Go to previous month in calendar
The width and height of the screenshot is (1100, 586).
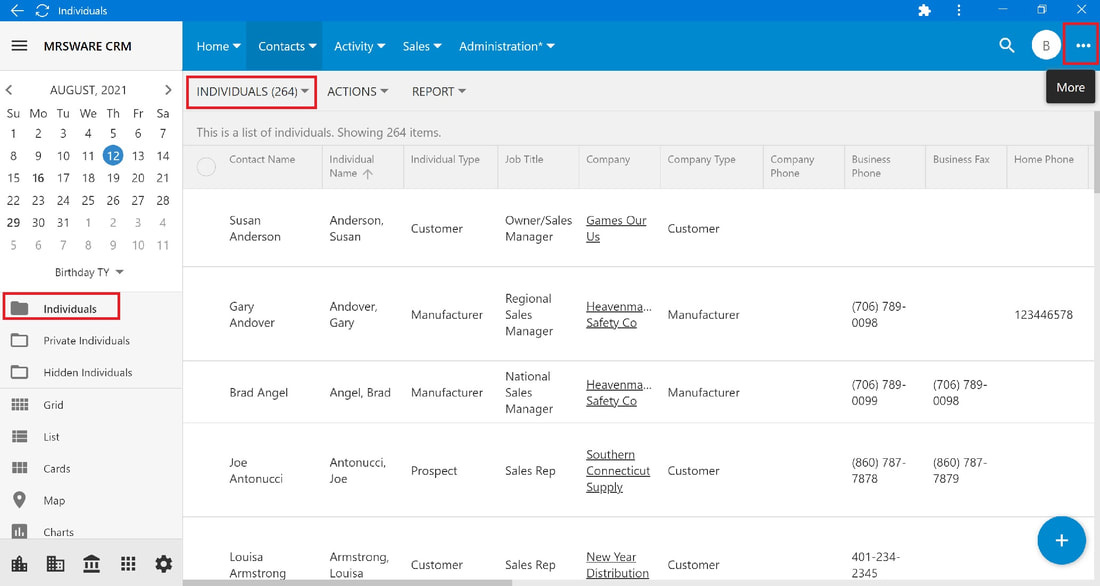pyautogui.click(x=9, y=90)
